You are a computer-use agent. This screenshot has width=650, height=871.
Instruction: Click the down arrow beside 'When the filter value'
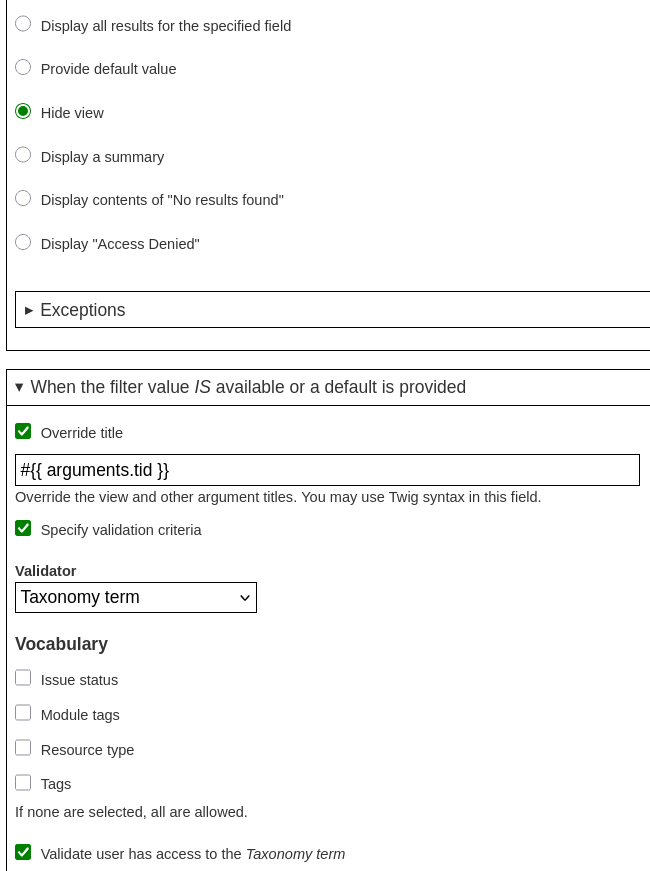pyautogui.click(x=19, y=387)
